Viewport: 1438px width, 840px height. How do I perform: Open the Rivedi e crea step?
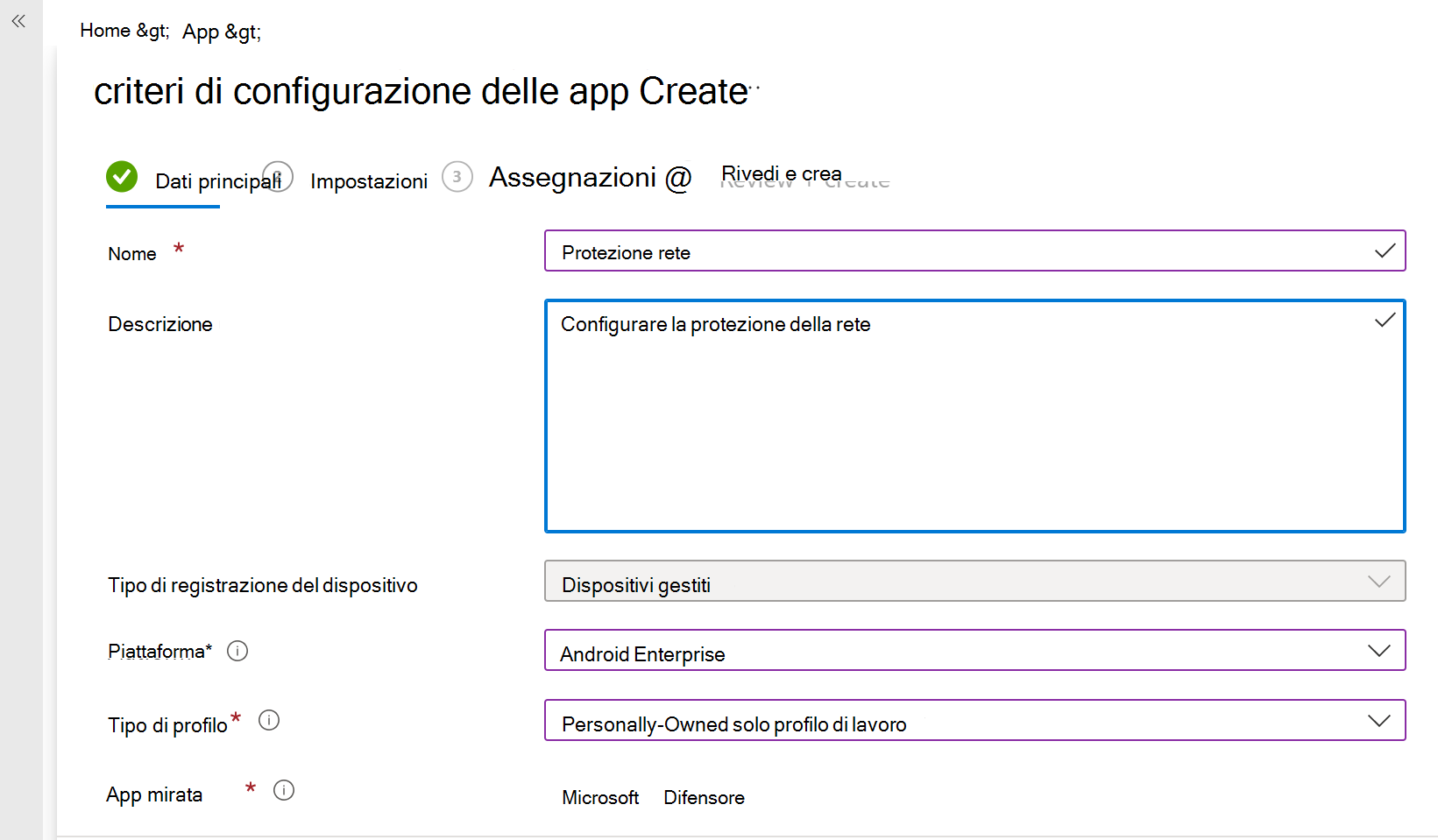click(x=781, y=174)
